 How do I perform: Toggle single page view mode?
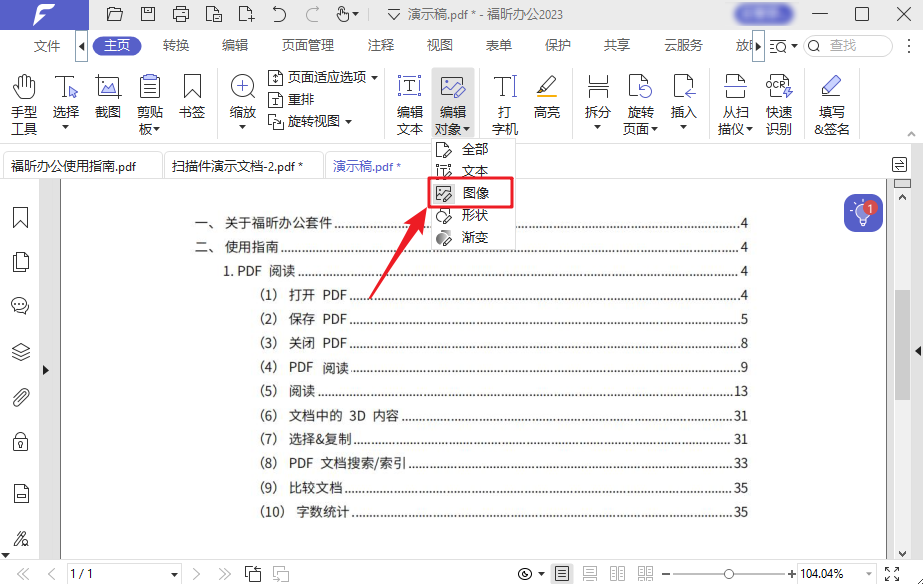[562, 573]
